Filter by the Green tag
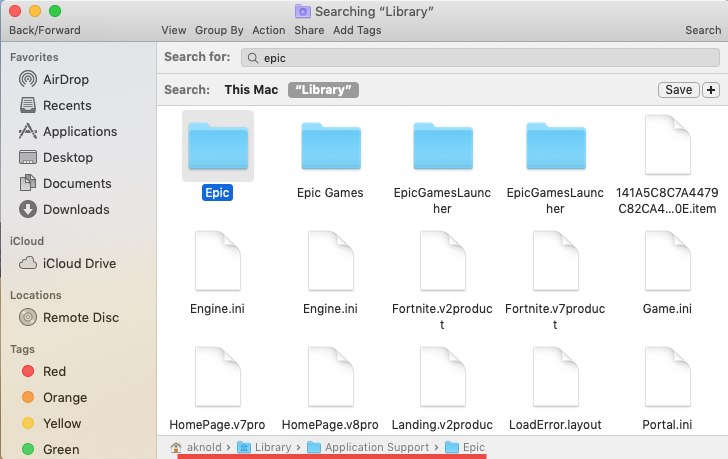 (x=50, y=449)
